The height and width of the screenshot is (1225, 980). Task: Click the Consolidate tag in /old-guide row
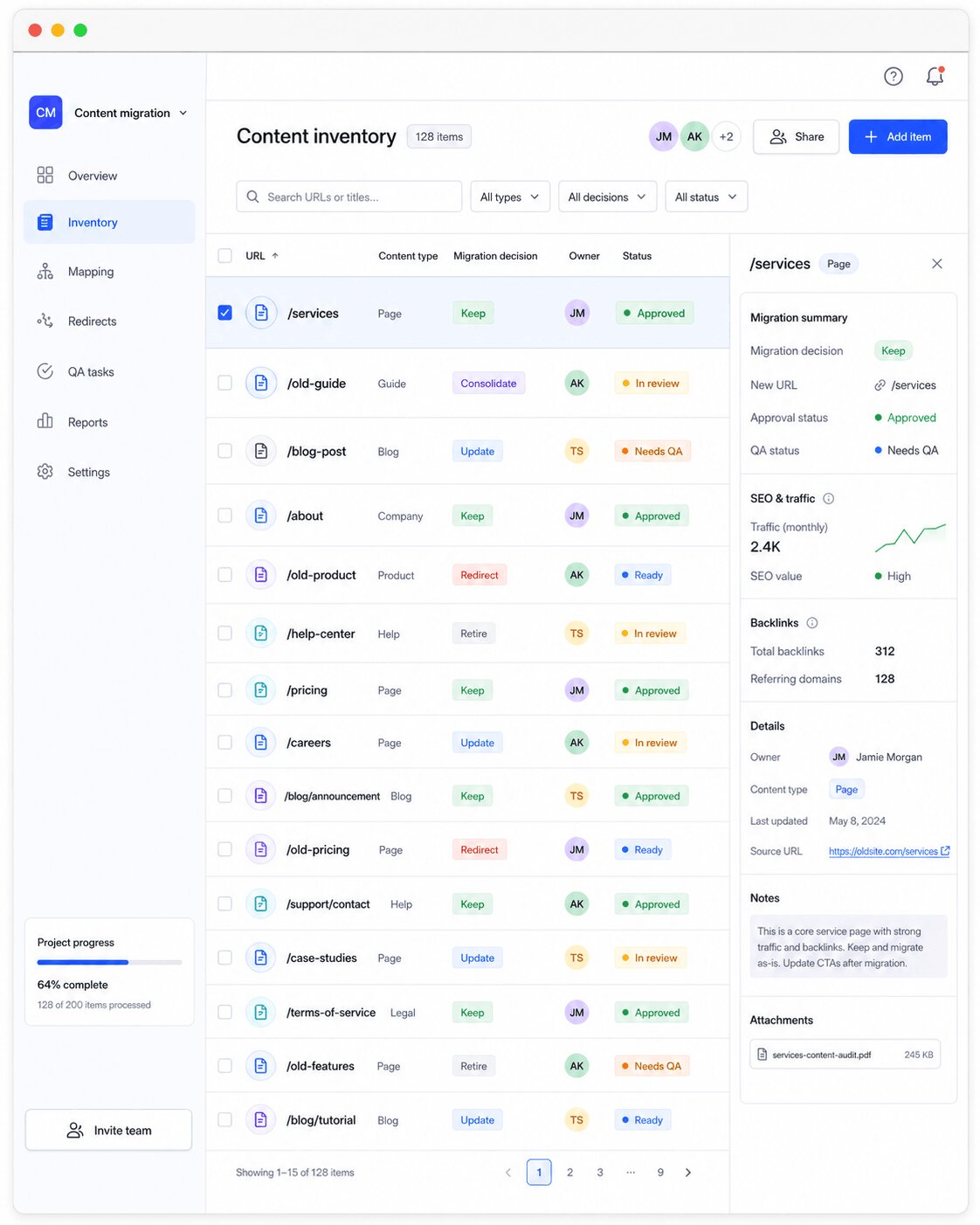point(488,383)
